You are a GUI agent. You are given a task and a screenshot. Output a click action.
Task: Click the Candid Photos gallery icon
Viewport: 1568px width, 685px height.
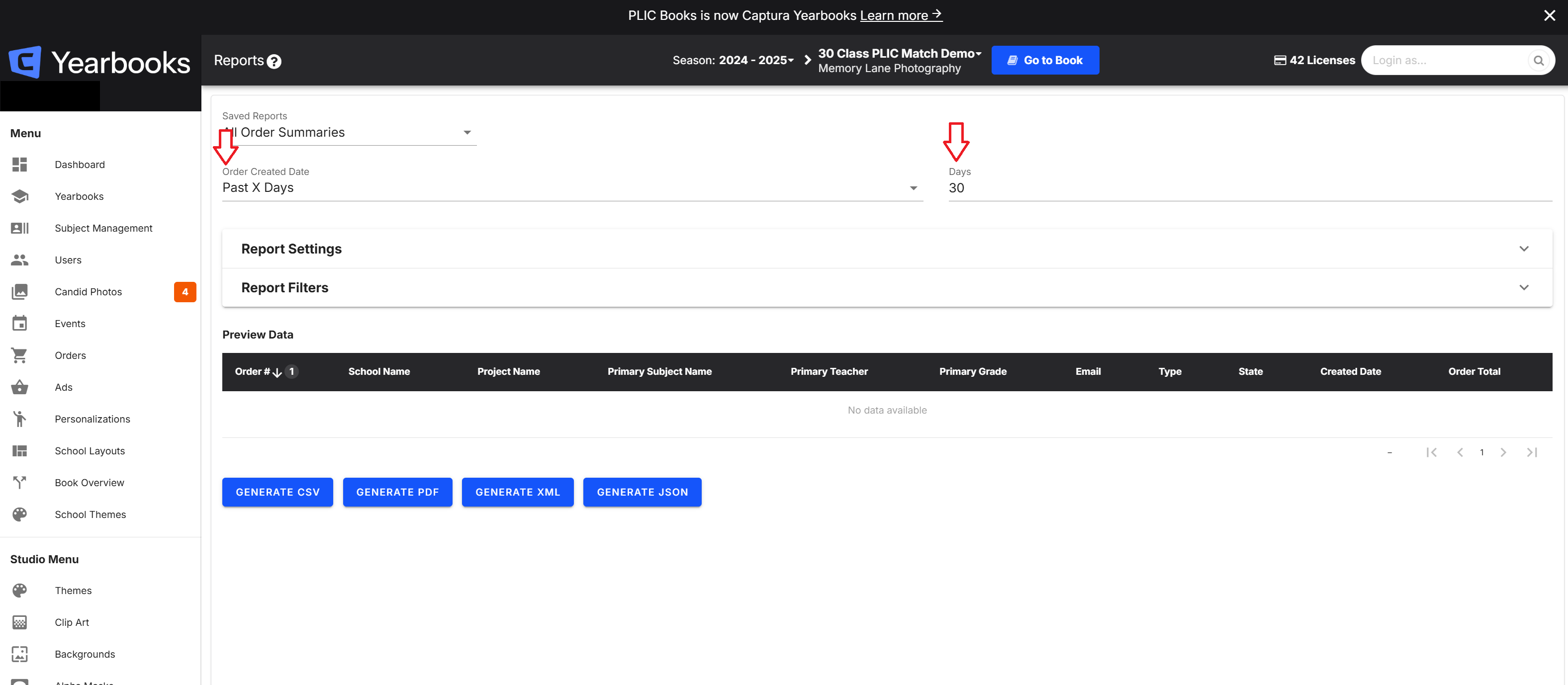pos(19,292)
